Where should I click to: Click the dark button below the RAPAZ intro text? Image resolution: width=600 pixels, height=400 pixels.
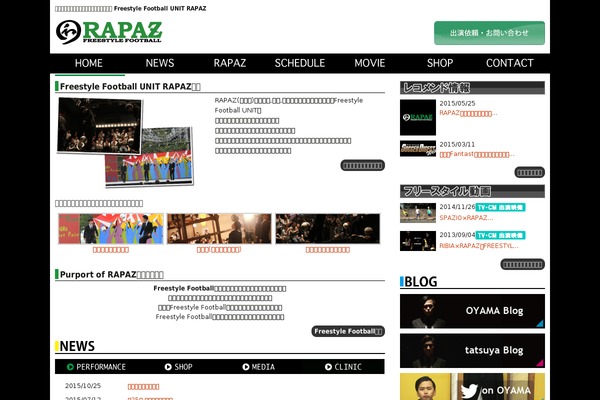click(362, 165)
